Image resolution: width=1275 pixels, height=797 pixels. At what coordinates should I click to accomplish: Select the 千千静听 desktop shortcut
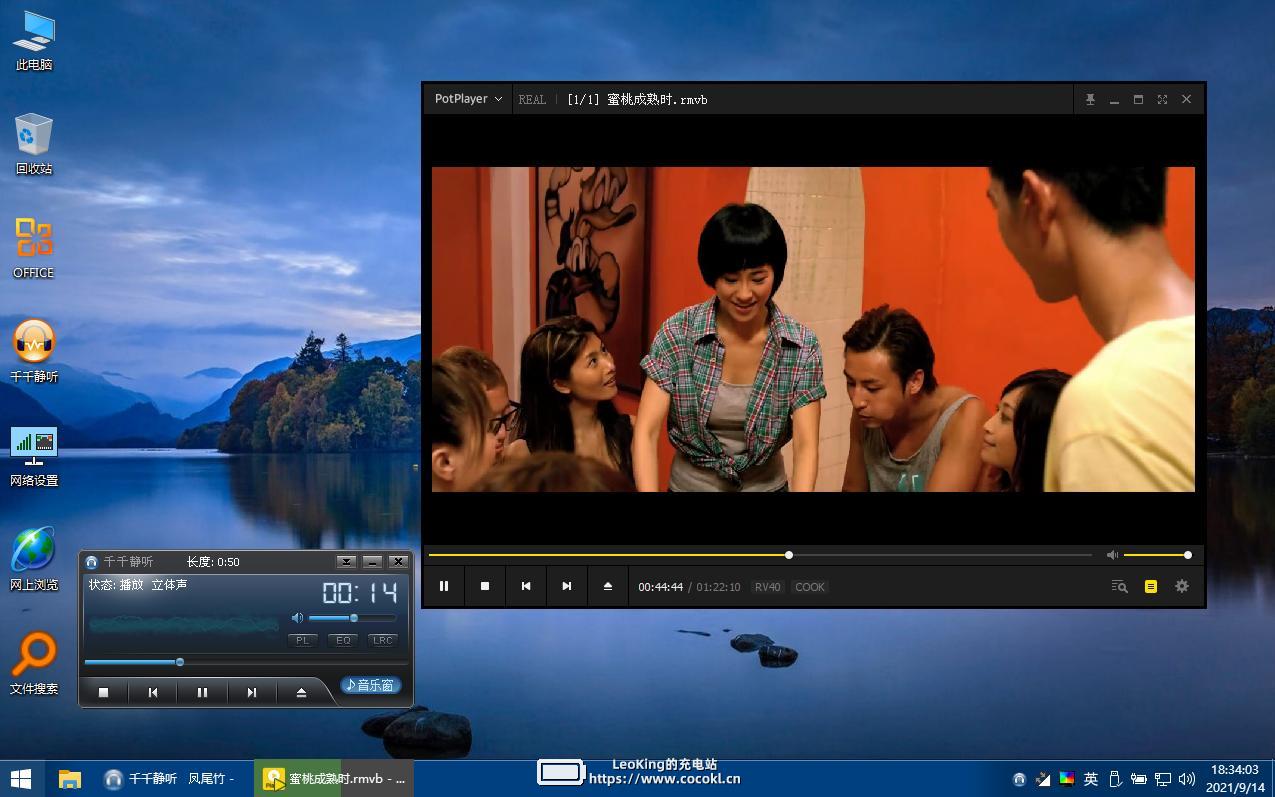pos(34,353)
